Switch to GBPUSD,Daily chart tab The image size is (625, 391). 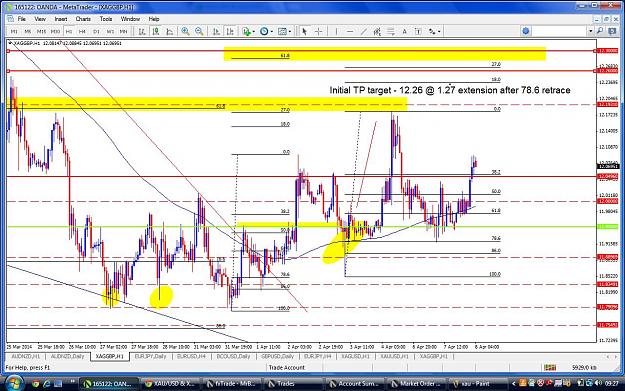(277, 356)
